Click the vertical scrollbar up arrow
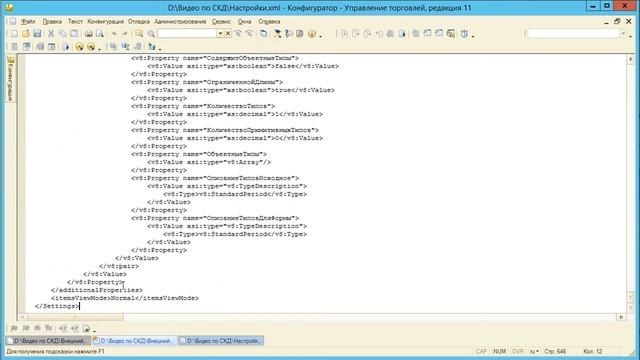This screenshot has height=360, width=640. click(x=630, y=59)
